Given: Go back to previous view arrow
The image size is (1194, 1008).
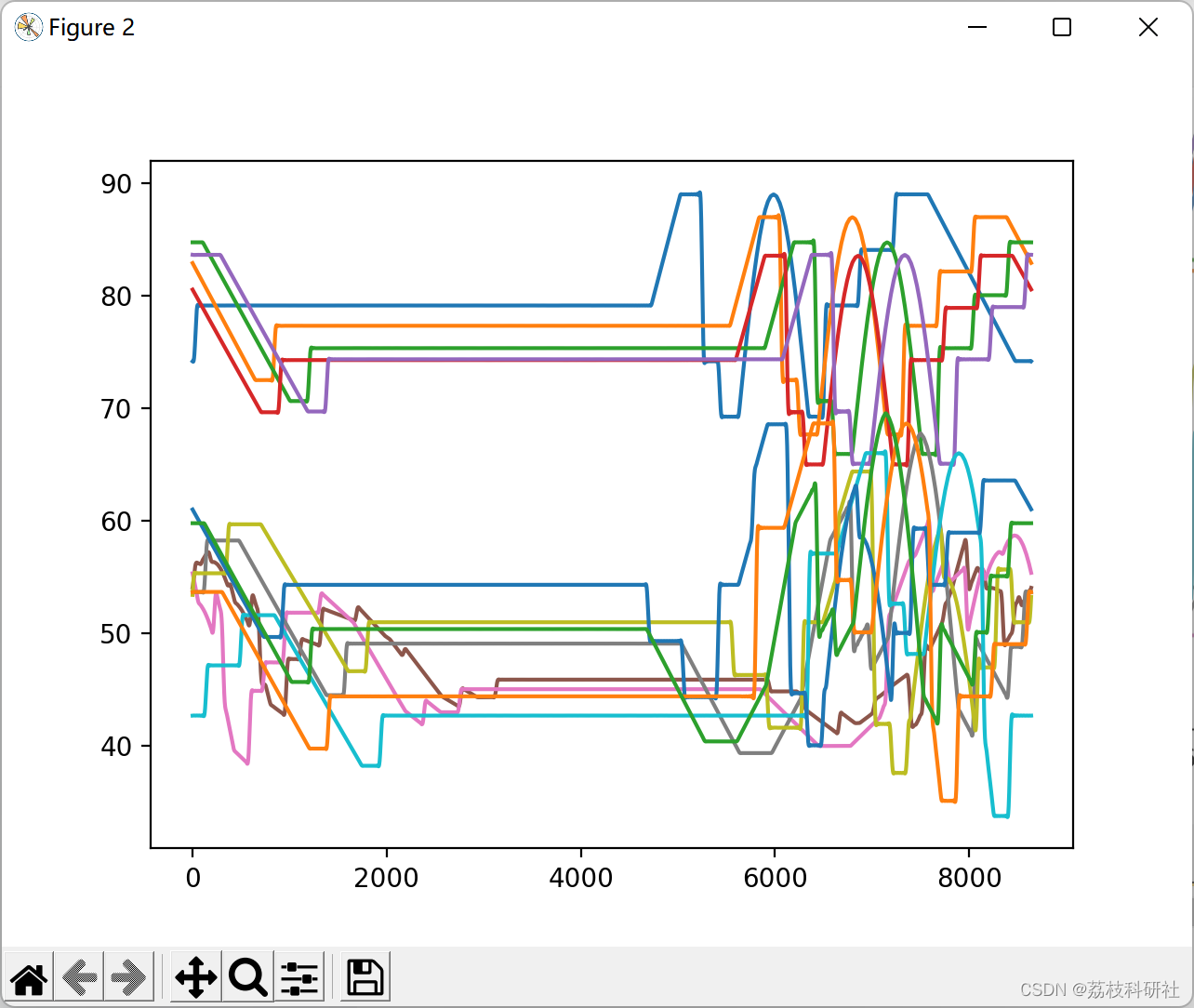Looking at the screenshot, I should click(79, 977).
